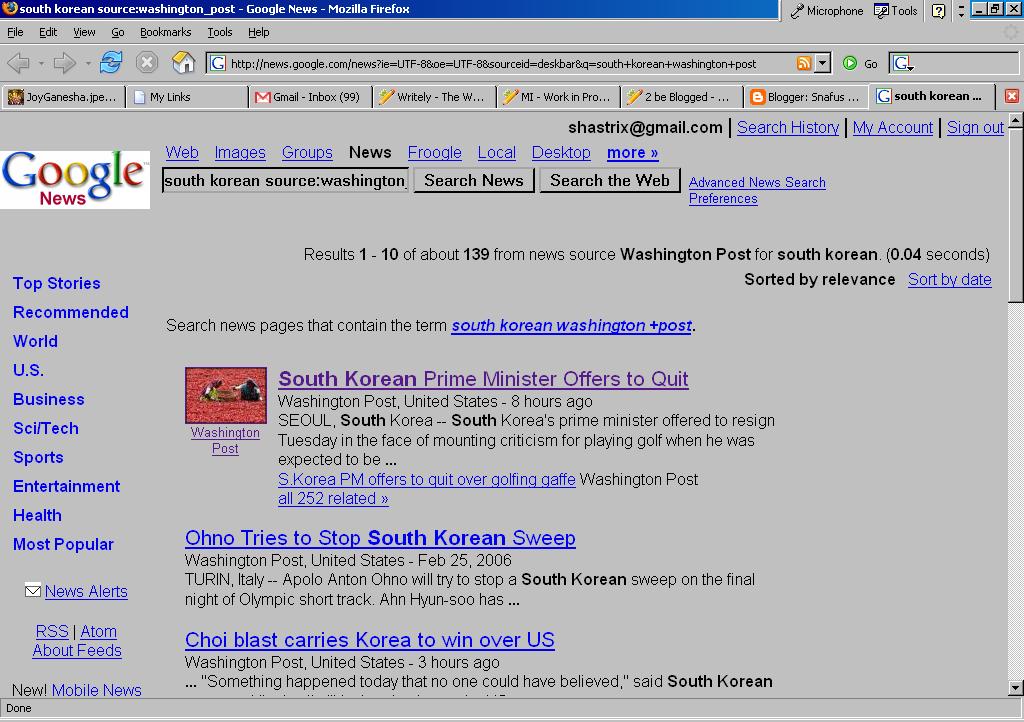Switch to the My Links tab
The height and width of the screenshot is (722, 1024).
click(x=187, y=97)
